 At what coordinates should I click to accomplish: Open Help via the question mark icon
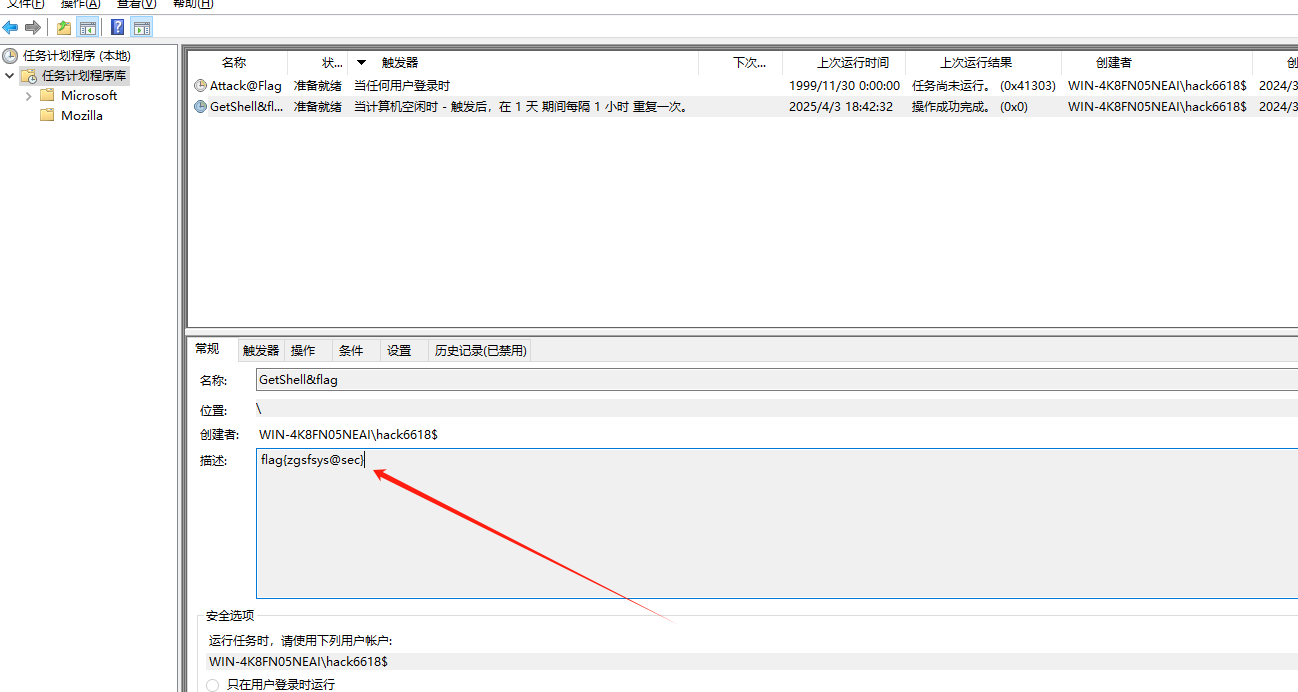tap(118, 27)
